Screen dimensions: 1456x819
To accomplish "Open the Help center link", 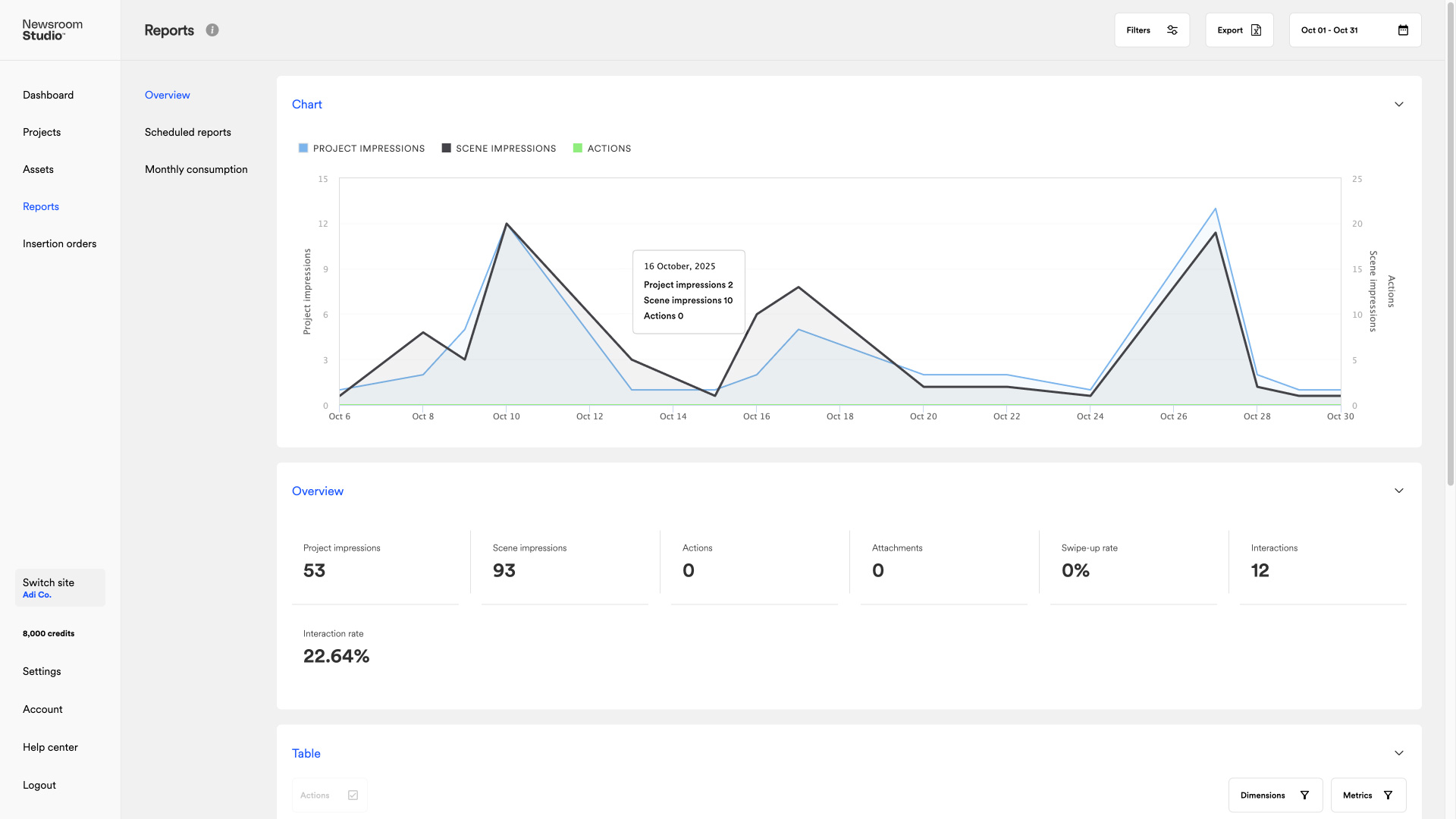I will [50, 748].
